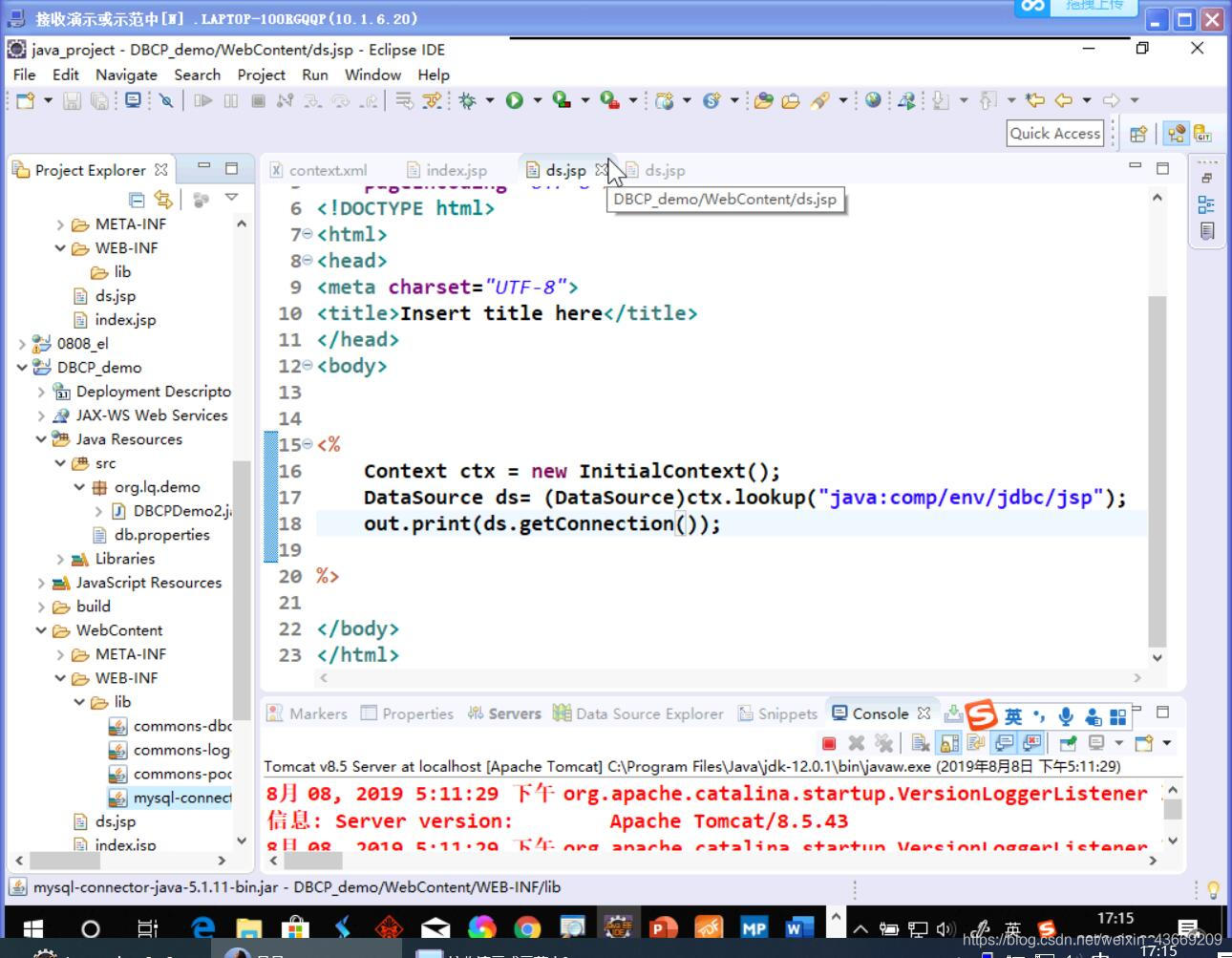Image resolution: width=1232 pixels, height=958 pixels.
Task: Collapse the Java Resources node
Action: coord(41,438)
